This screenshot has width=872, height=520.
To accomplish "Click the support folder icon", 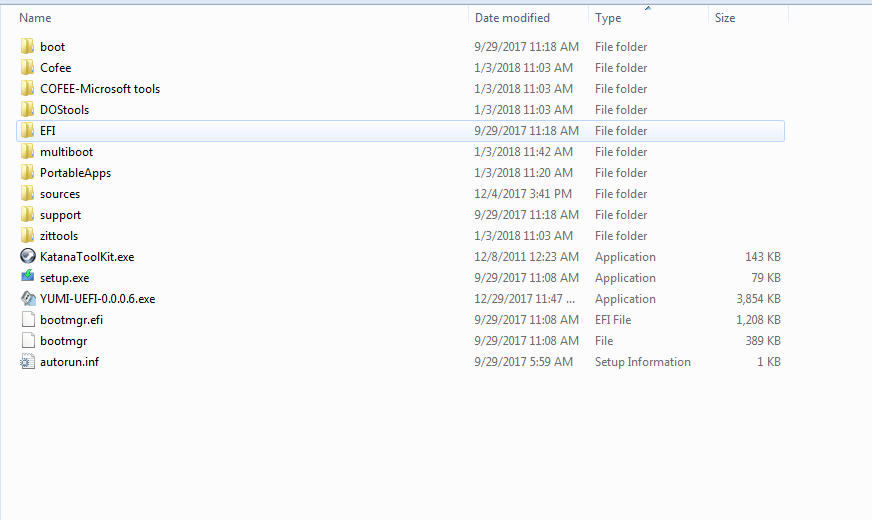I will click(27, 215).
